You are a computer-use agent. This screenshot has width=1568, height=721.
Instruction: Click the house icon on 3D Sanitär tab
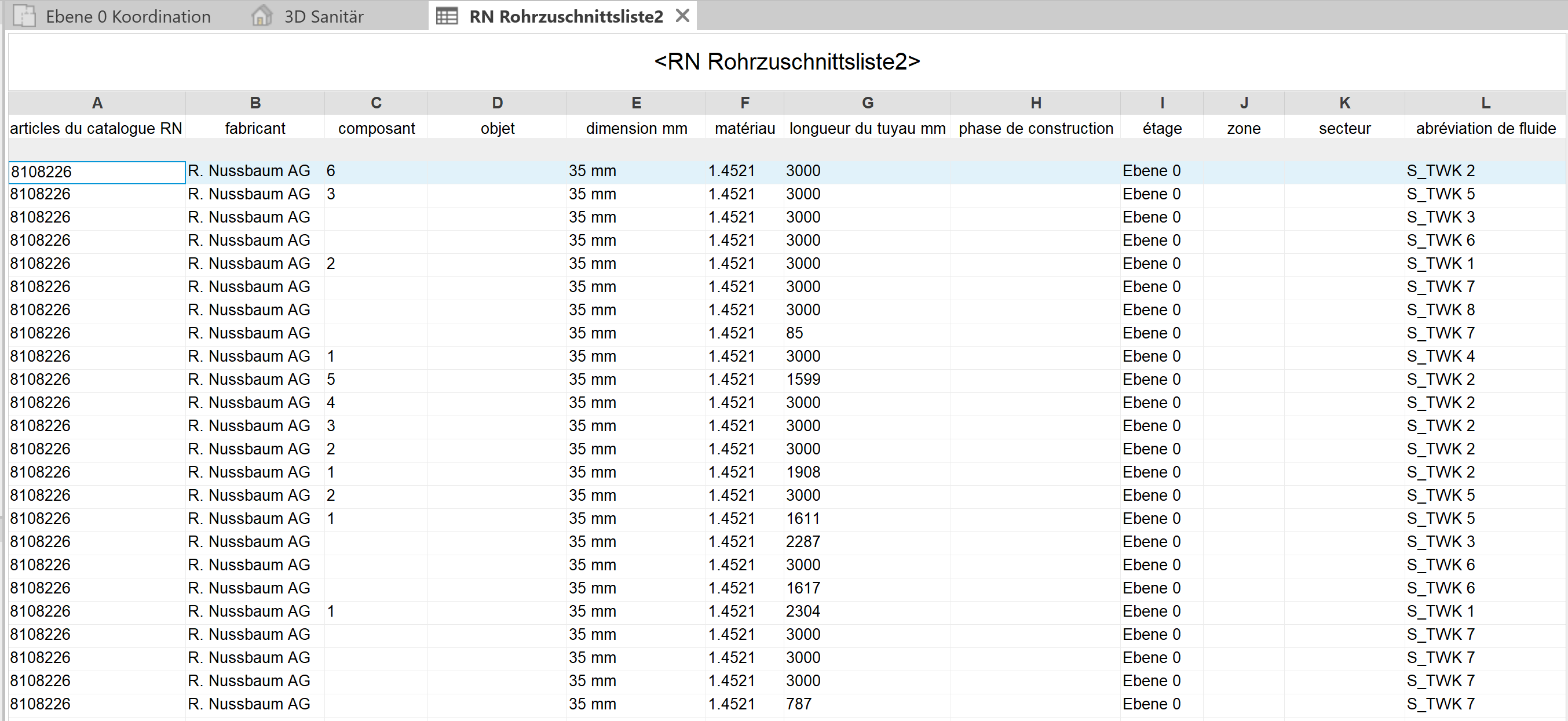[262, 16]
